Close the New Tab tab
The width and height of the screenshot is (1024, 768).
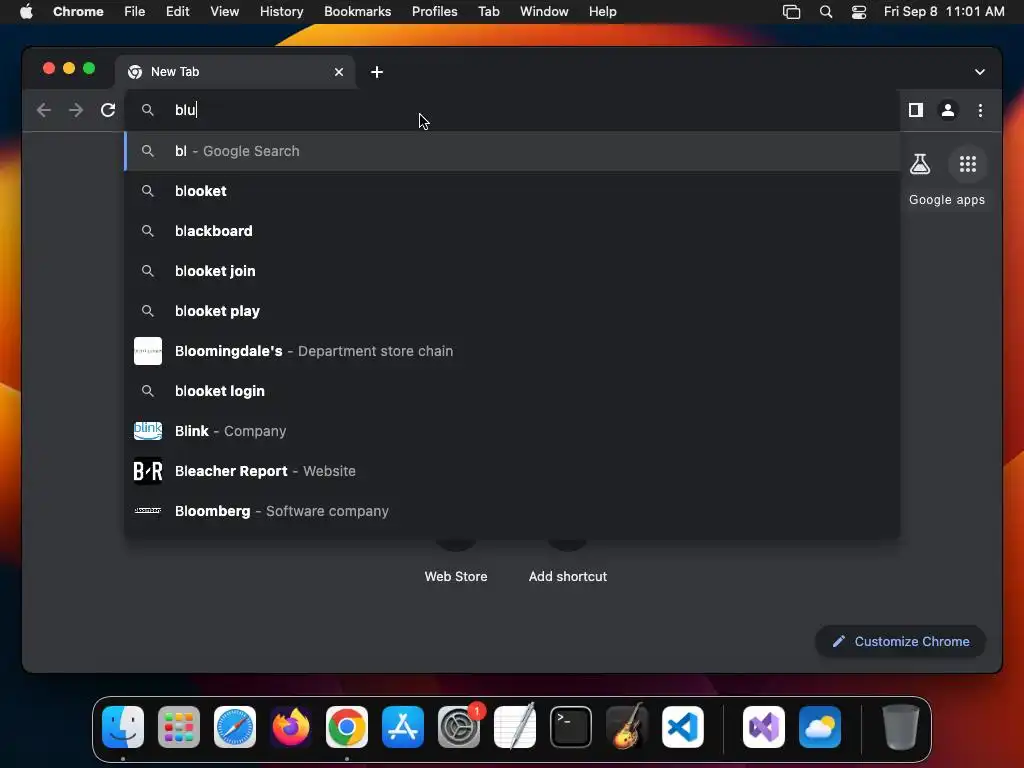point(338,72)
